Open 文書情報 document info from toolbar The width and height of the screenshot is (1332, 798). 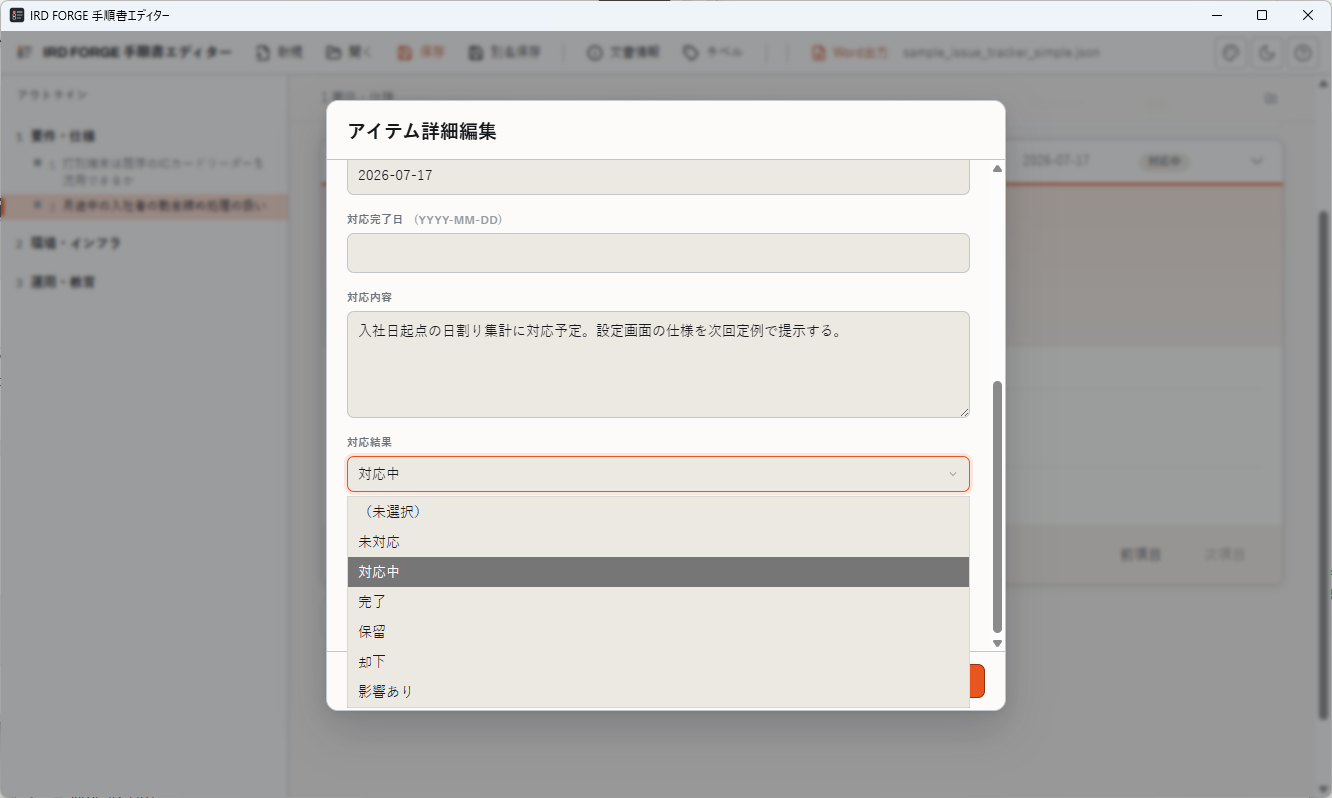(x=623, y=53)
